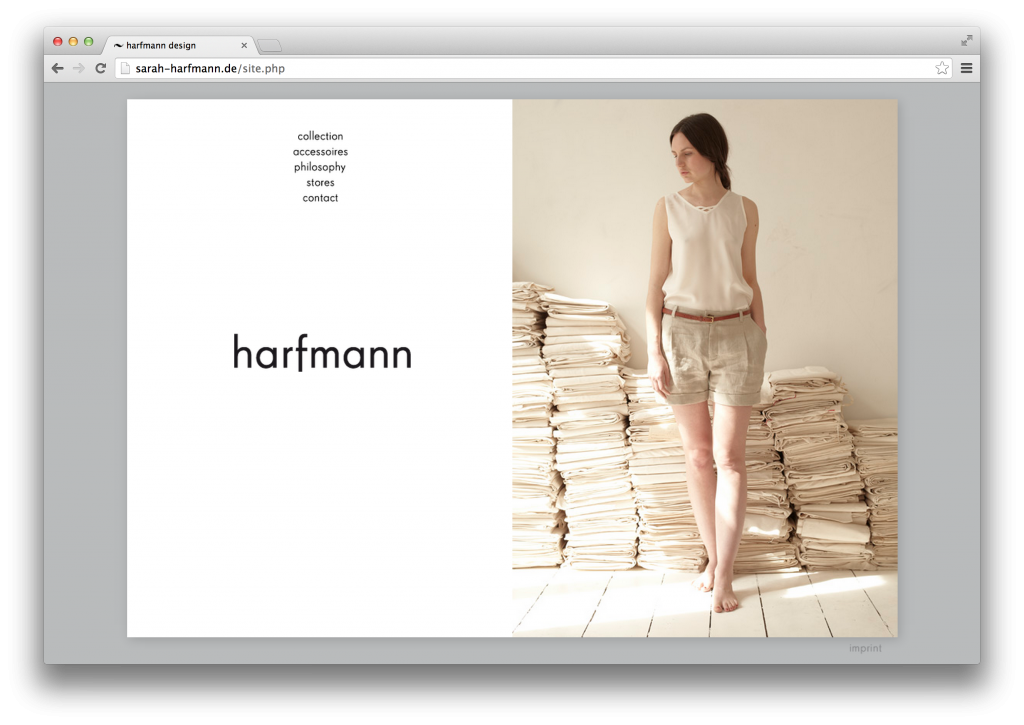
Task: Open the contact page
Action: 320,198
